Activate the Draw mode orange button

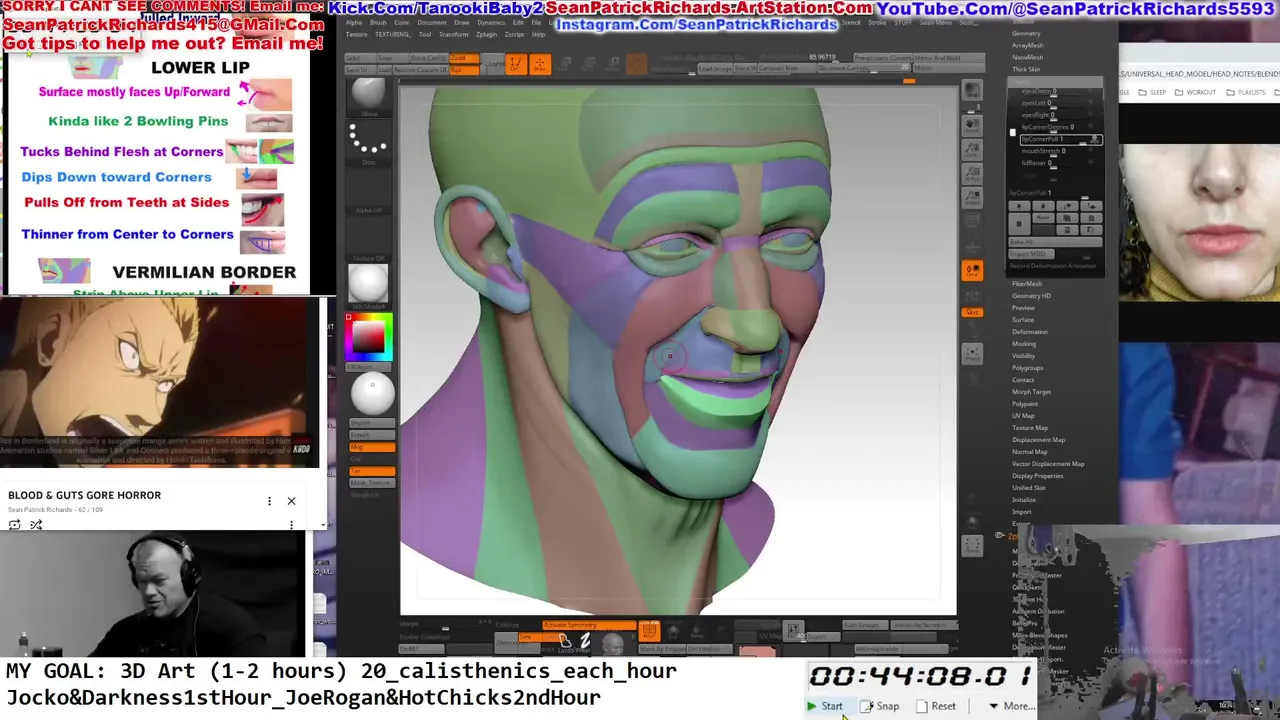540,65
